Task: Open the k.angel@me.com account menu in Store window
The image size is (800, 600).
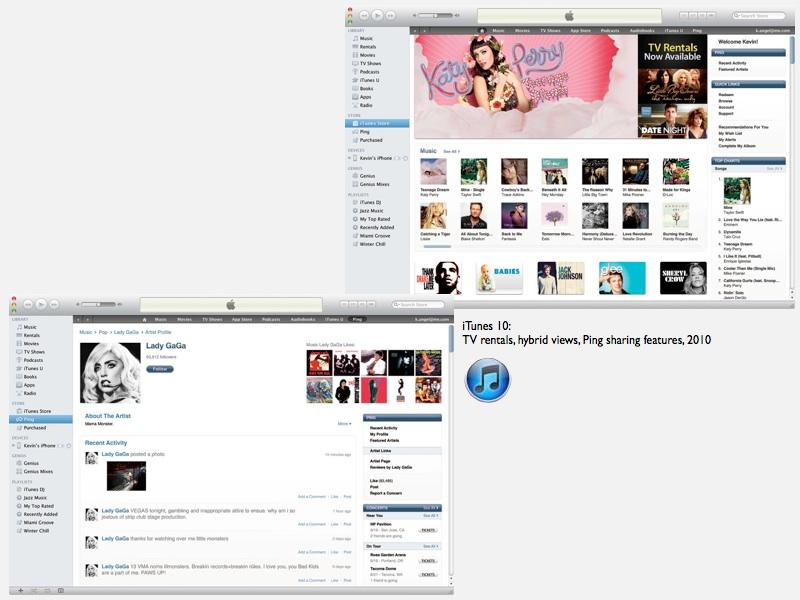Action: pyautogui.click(x=773, y=31)
